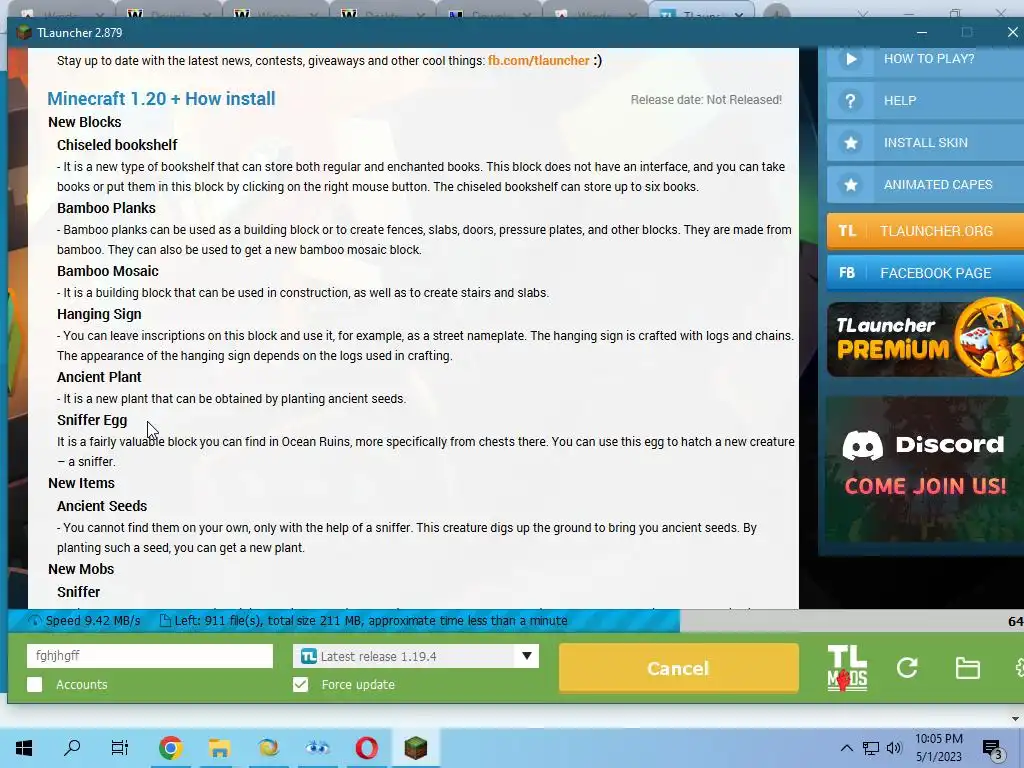1024x768 pixels.
Task: Open the TL Mods icon
Action: [847, 668]
